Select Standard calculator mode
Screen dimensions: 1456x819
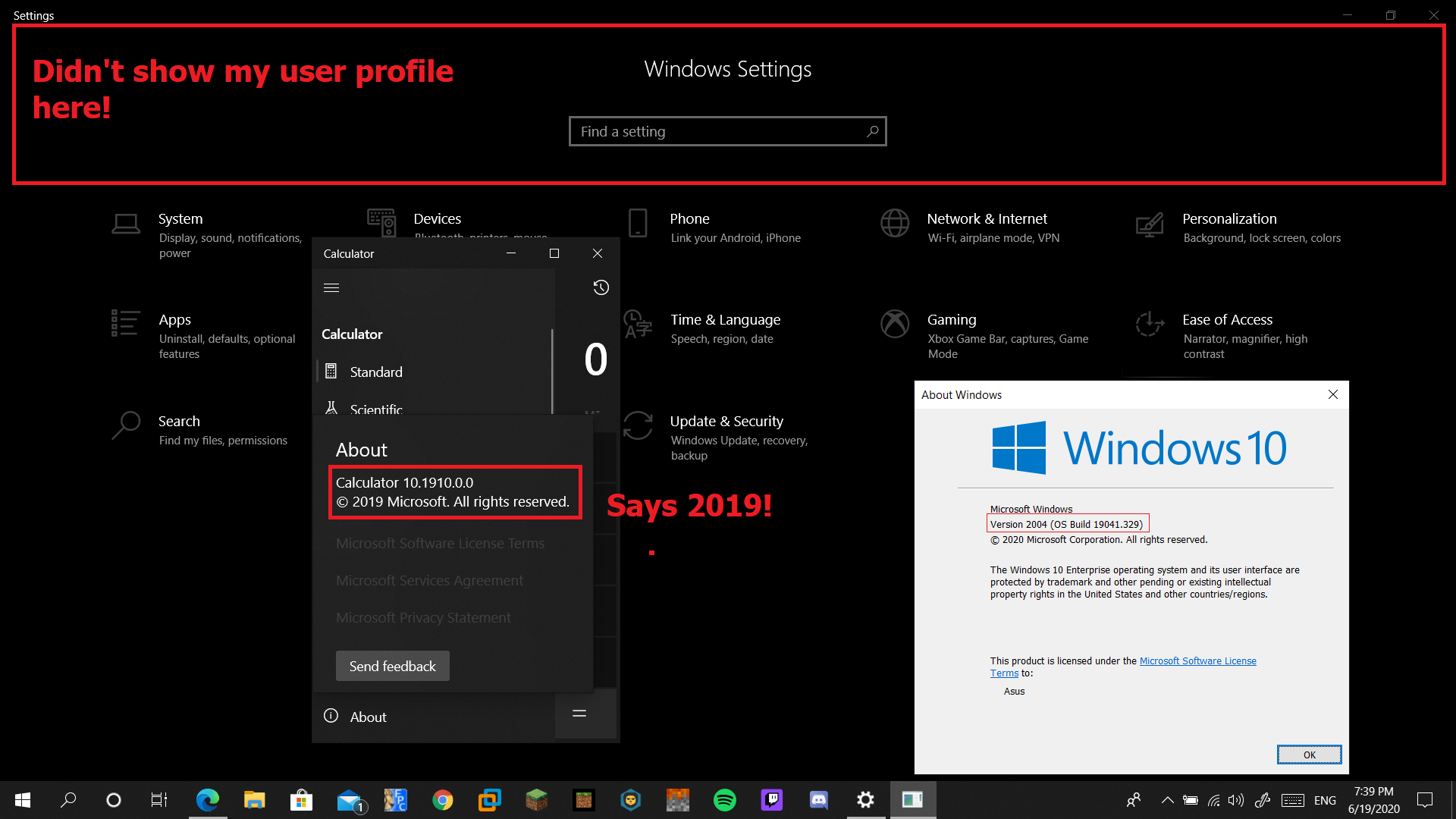click(x=433, y=372)
